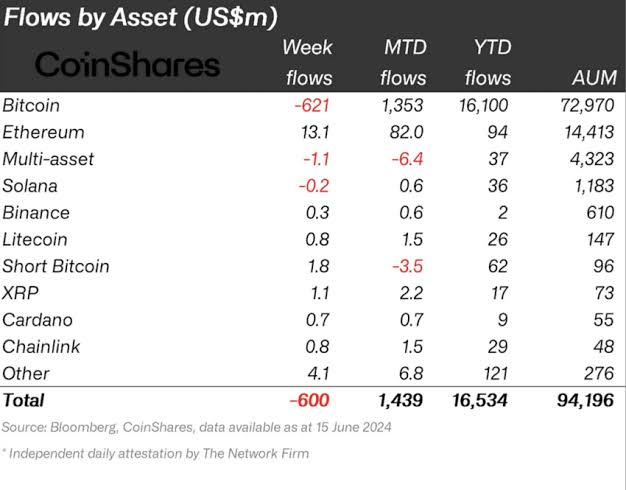
Task: Select the Short Bitcoin row label
Action: [x=56, y=266]
